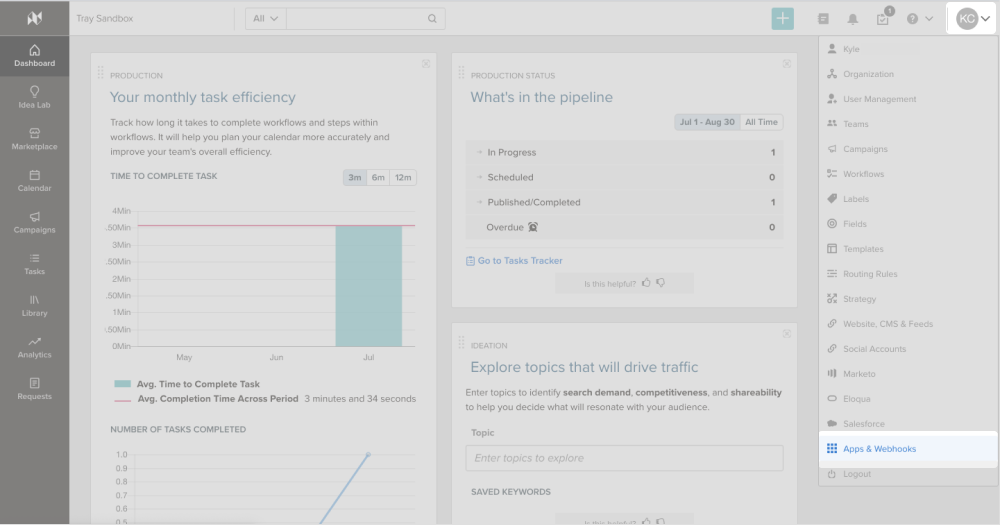The width and height of the screenshot is (1000, 525).
Task: Click the thumbs up helpful icon
Action: coord(646,283)
